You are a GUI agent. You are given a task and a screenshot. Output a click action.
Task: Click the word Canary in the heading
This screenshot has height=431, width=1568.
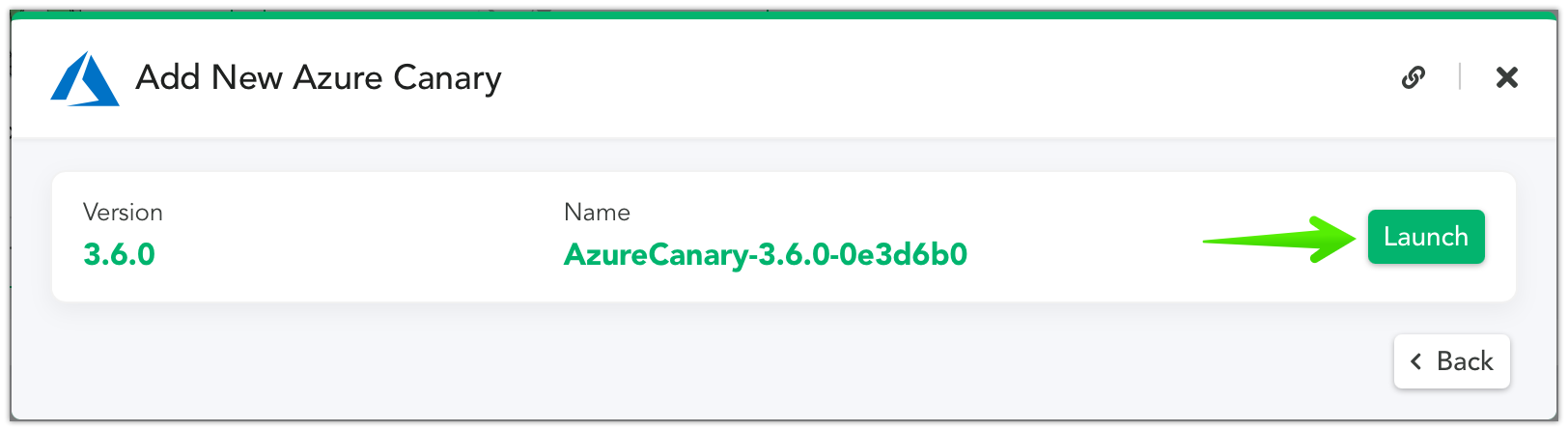coord(447,79)
